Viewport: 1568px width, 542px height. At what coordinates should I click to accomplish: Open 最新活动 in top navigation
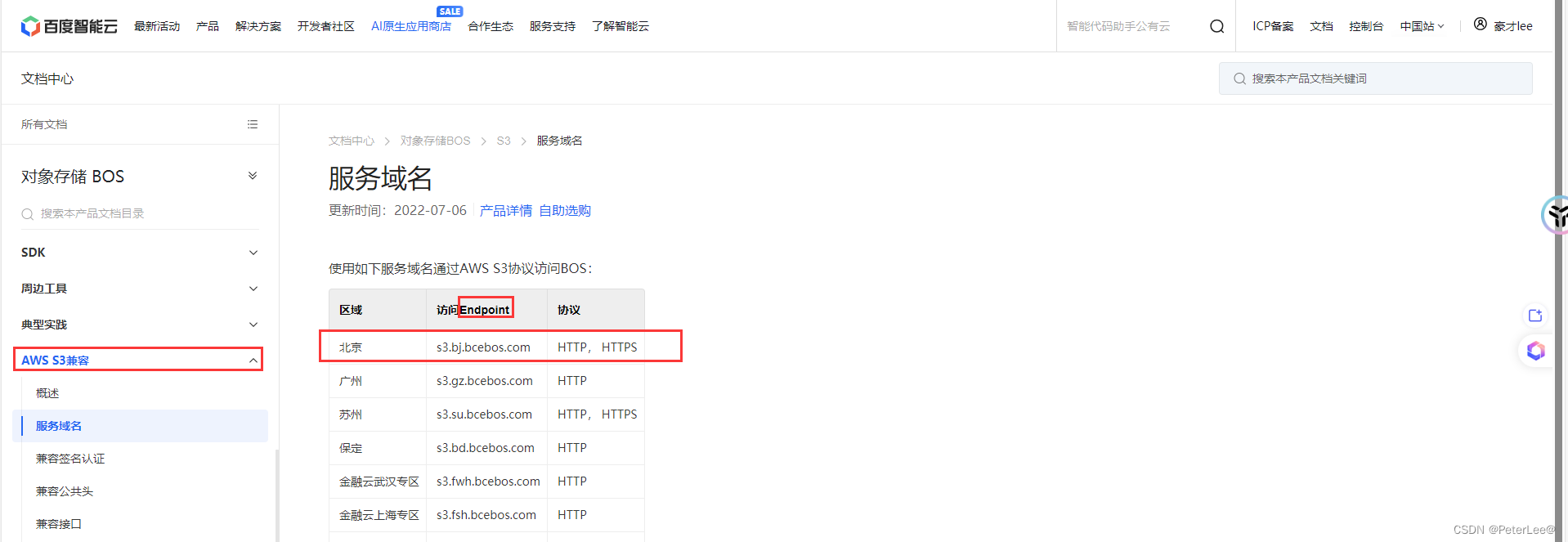tap(157, 26)
